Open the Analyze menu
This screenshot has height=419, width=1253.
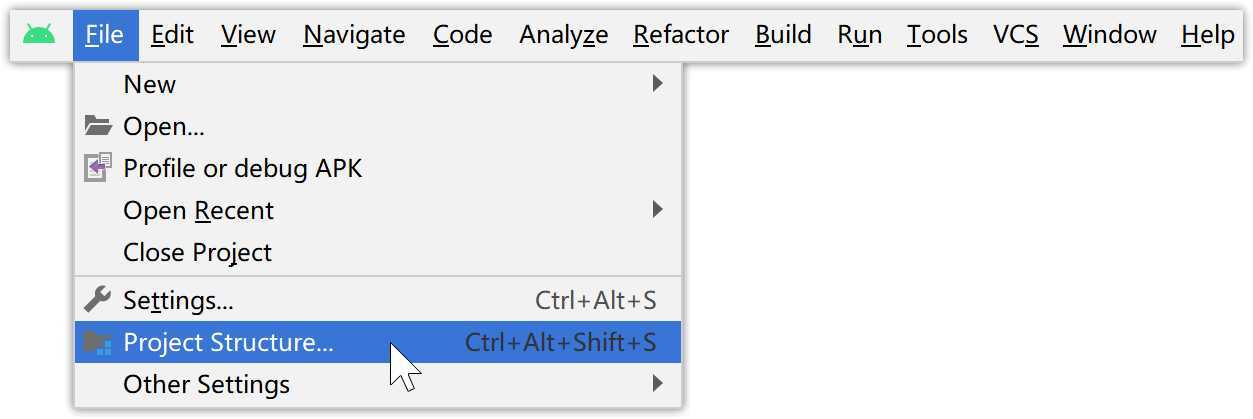coord(564,35)
